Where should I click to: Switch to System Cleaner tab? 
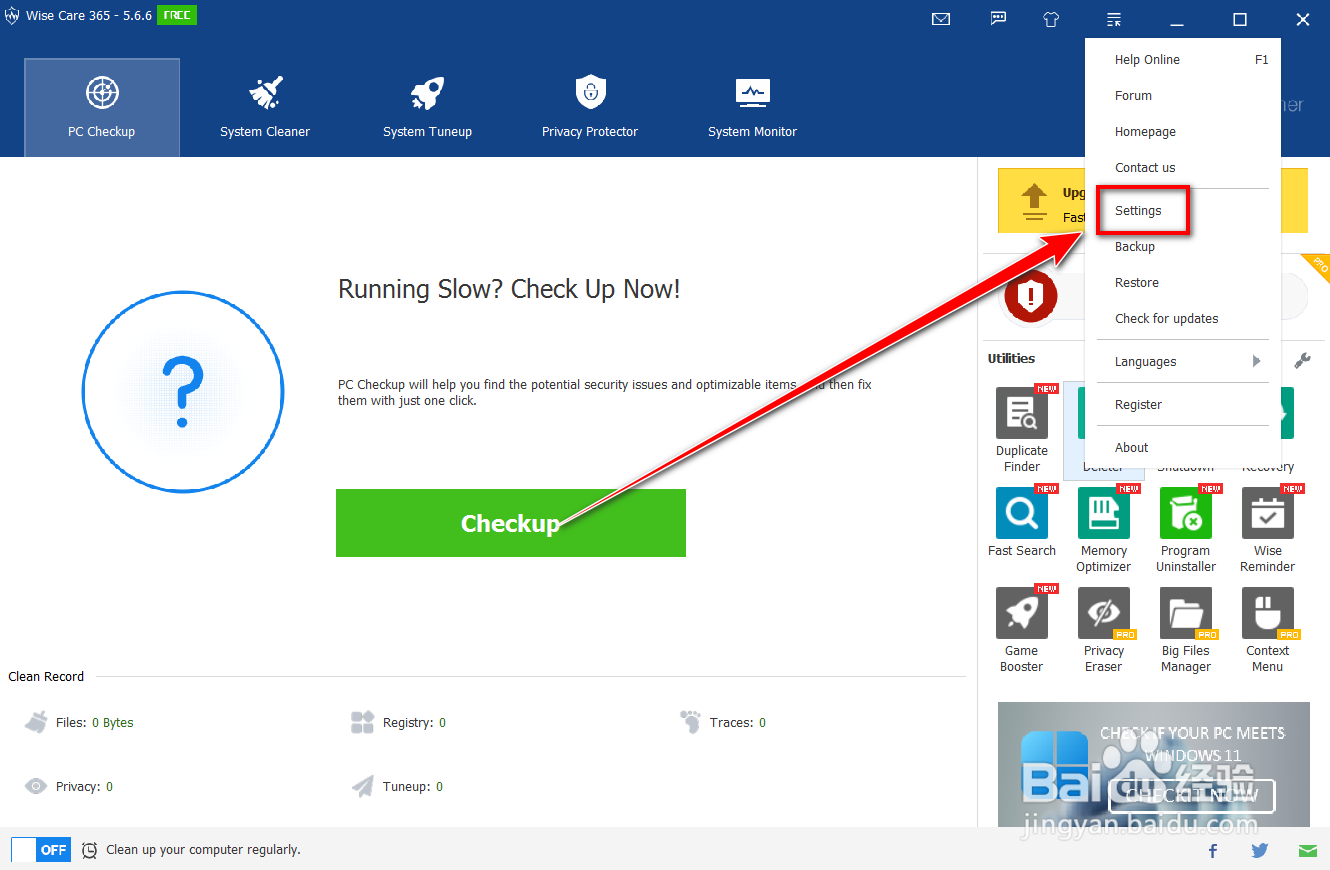coord(265,107)
